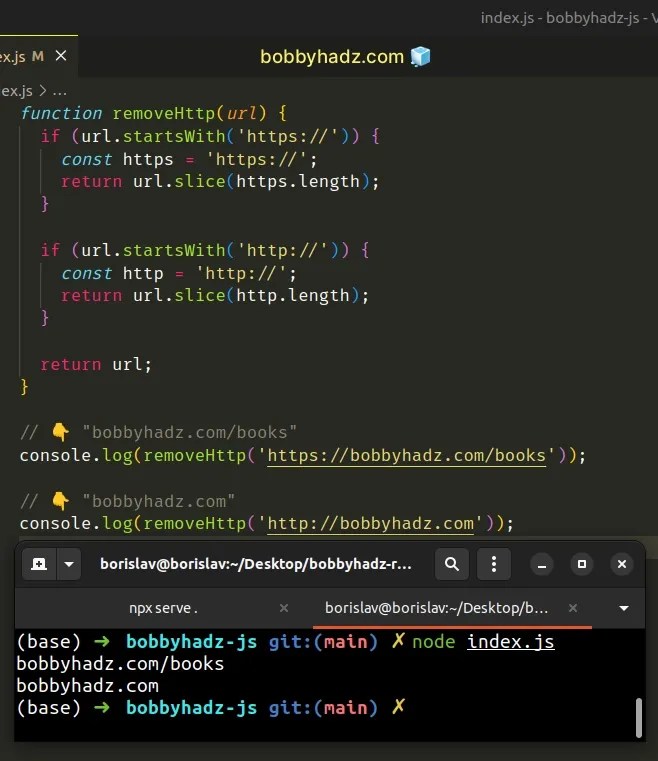658x761 pixels.
Task: Click 'const https' variable declaration
Action: coord(117,159)
